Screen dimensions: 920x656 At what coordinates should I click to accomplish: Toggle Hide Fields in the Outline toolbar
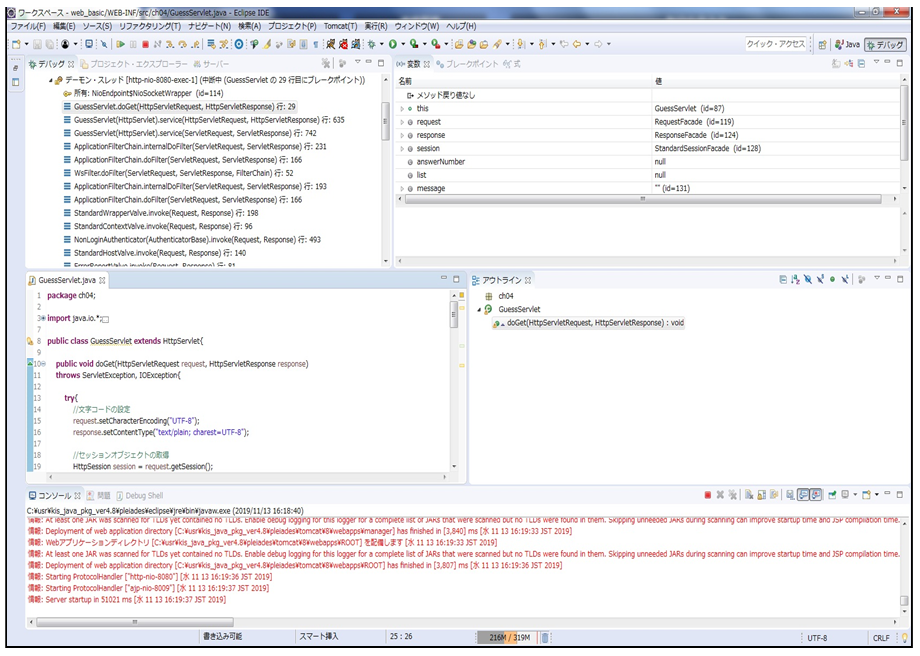808,281
